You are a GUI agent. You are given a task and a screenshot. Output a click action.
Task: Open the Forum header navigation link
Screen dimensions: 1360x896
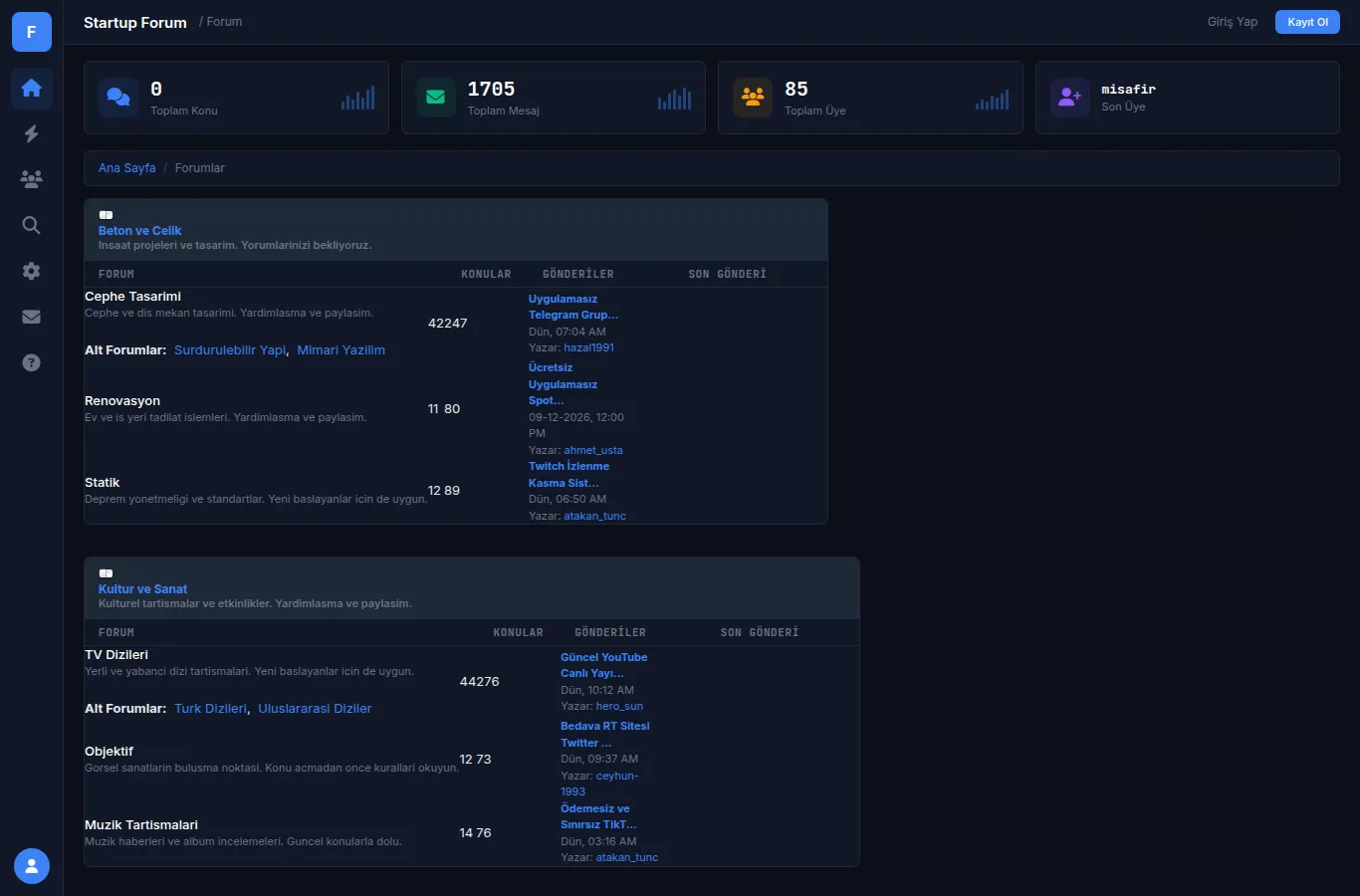pos(224,22)
